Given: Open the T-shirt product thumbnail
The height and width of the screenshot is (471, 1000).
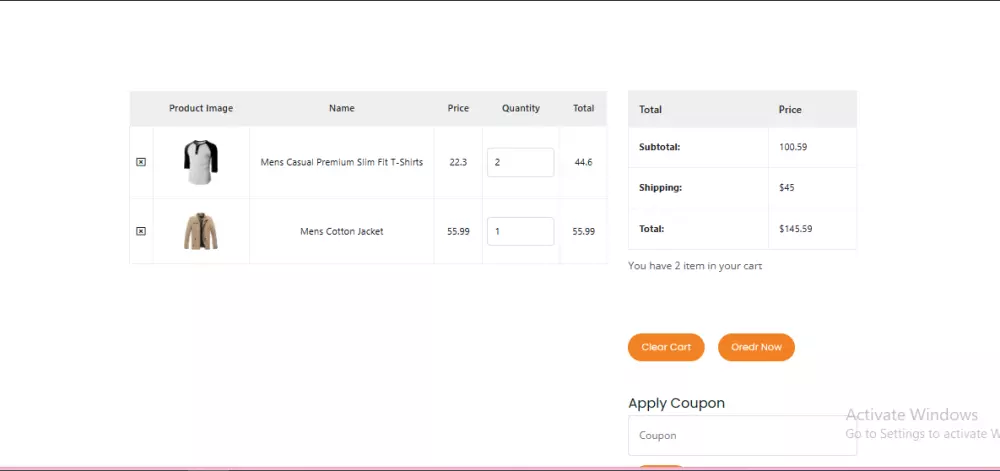Looking at the screenshot, I should pyautogui.click(x=201, y=162).
